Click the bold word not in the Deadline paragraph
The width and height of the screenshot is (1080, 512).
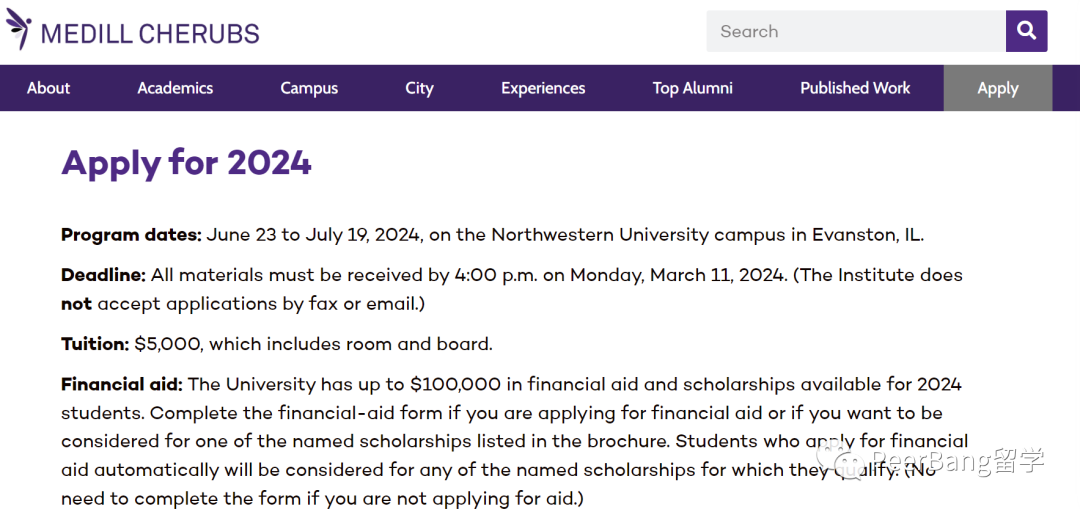(76, 304)
